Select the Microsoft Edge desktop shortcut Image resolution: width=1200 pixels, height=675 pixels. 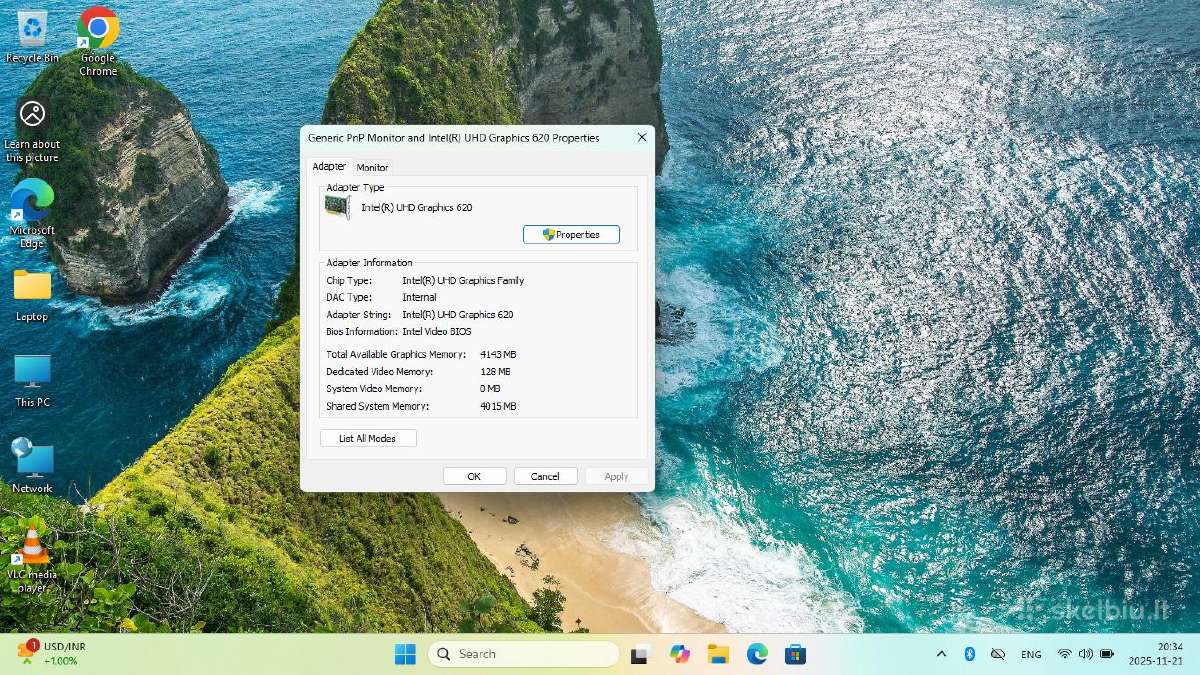pos(32,213)
